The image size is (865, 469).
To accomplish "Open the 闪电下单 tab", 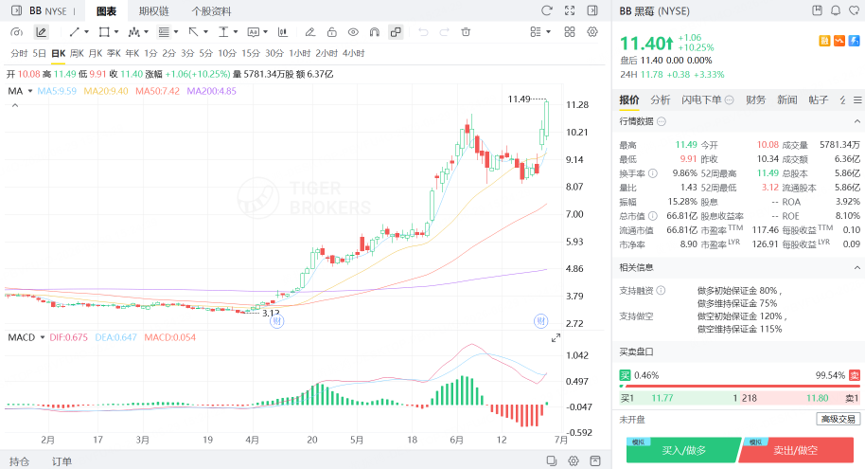I will 701,100.
